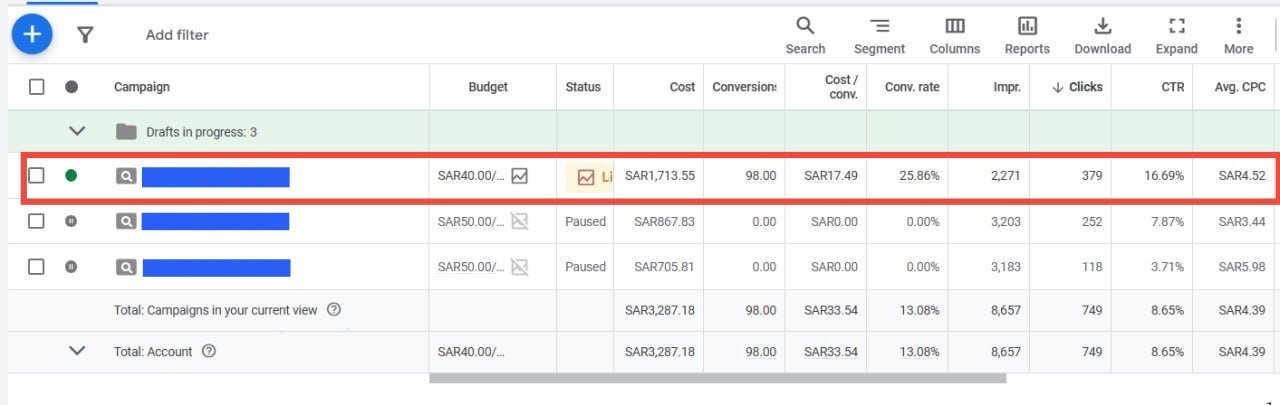
Task: Click the blue plus new campaign button
Action: click(32, 35)
